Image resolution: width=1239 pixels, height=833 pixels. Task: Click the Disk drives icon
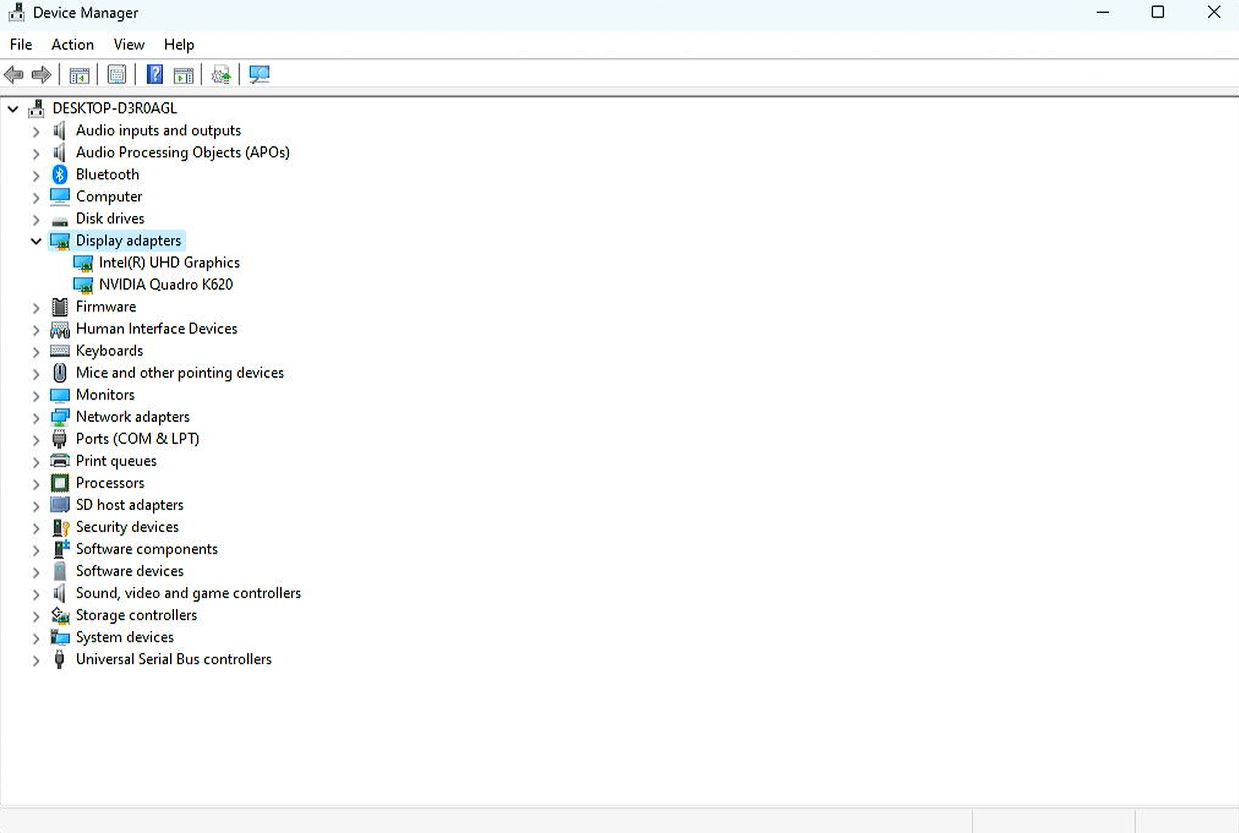point(60,219)
